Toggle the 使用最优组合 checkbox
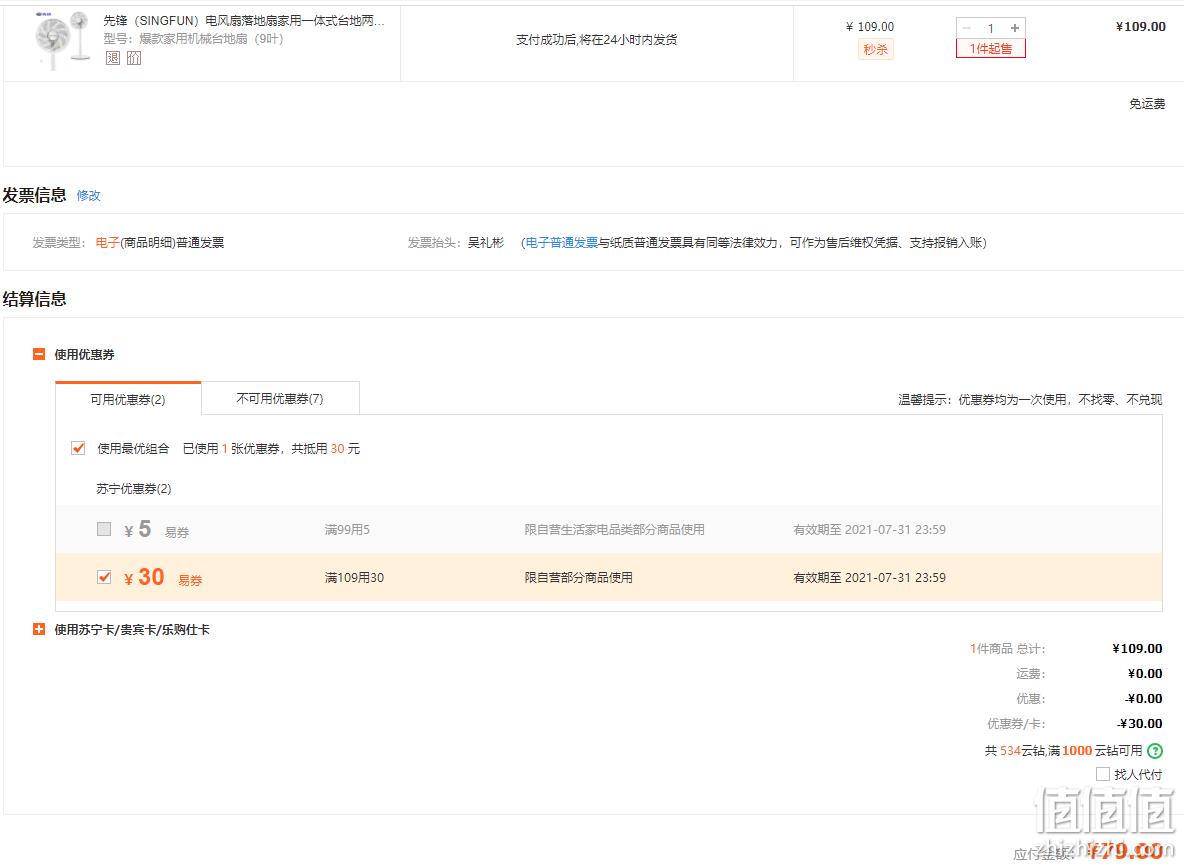Viewport: 1184px width, 866px height. click(x=78, y=448)
